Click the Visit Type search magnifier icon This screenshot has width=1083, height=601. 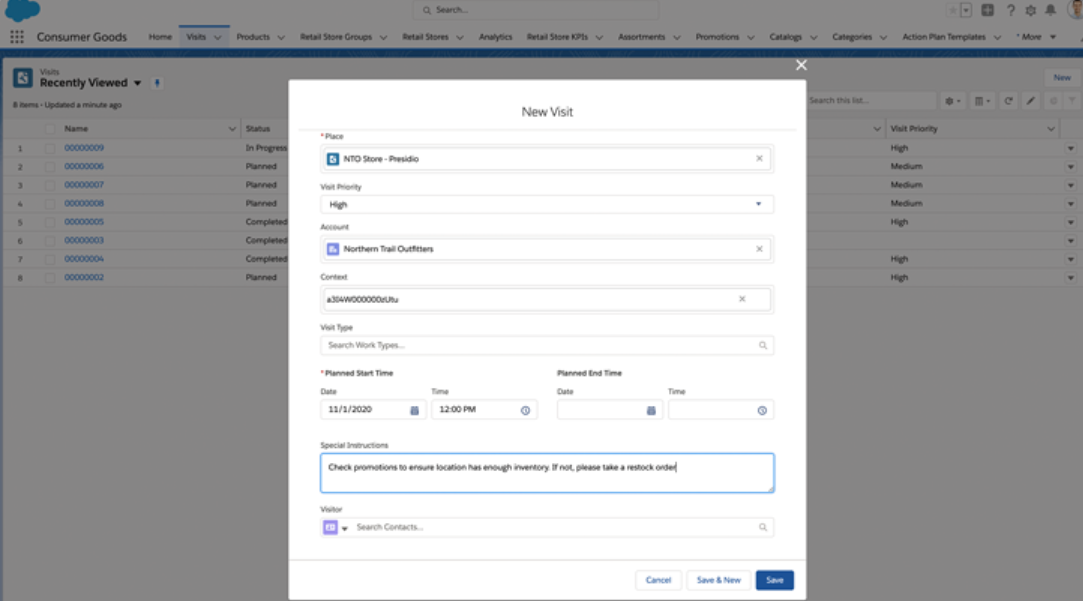(763, 345)
